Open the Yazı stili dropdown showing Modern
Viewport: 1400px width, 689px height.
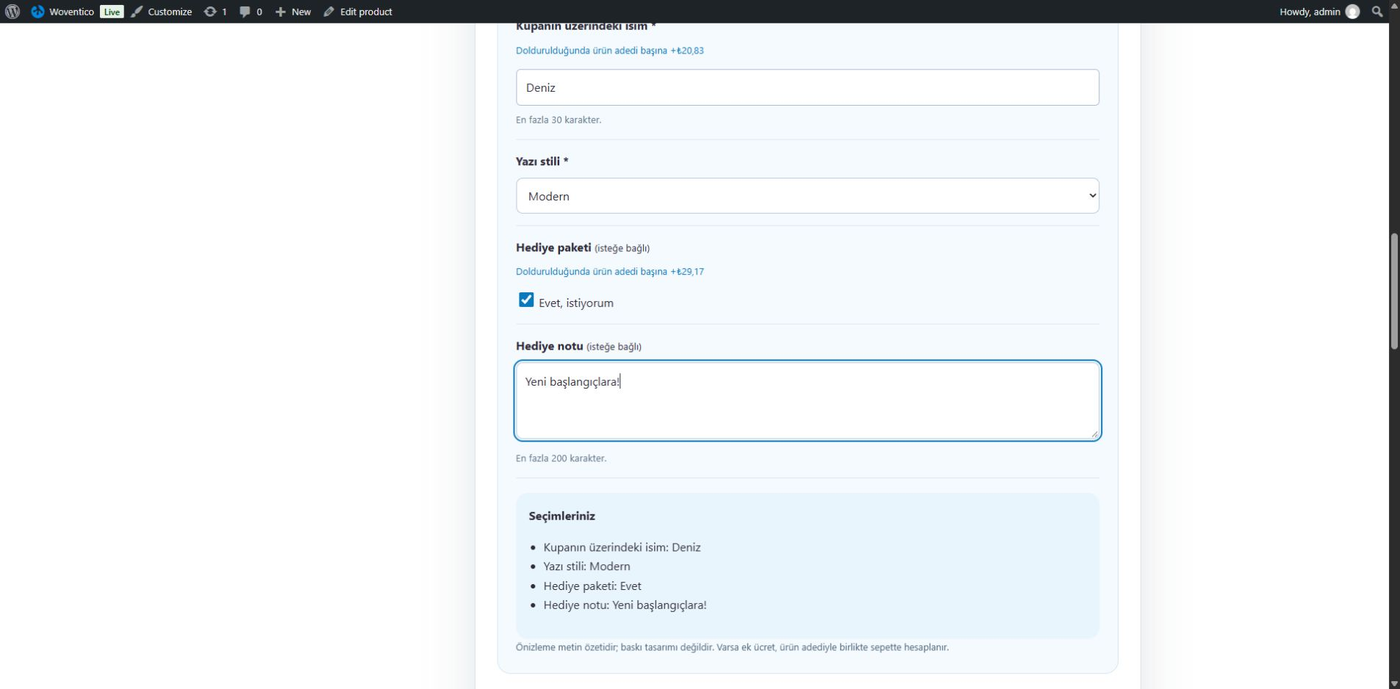[x=807, y=196]
